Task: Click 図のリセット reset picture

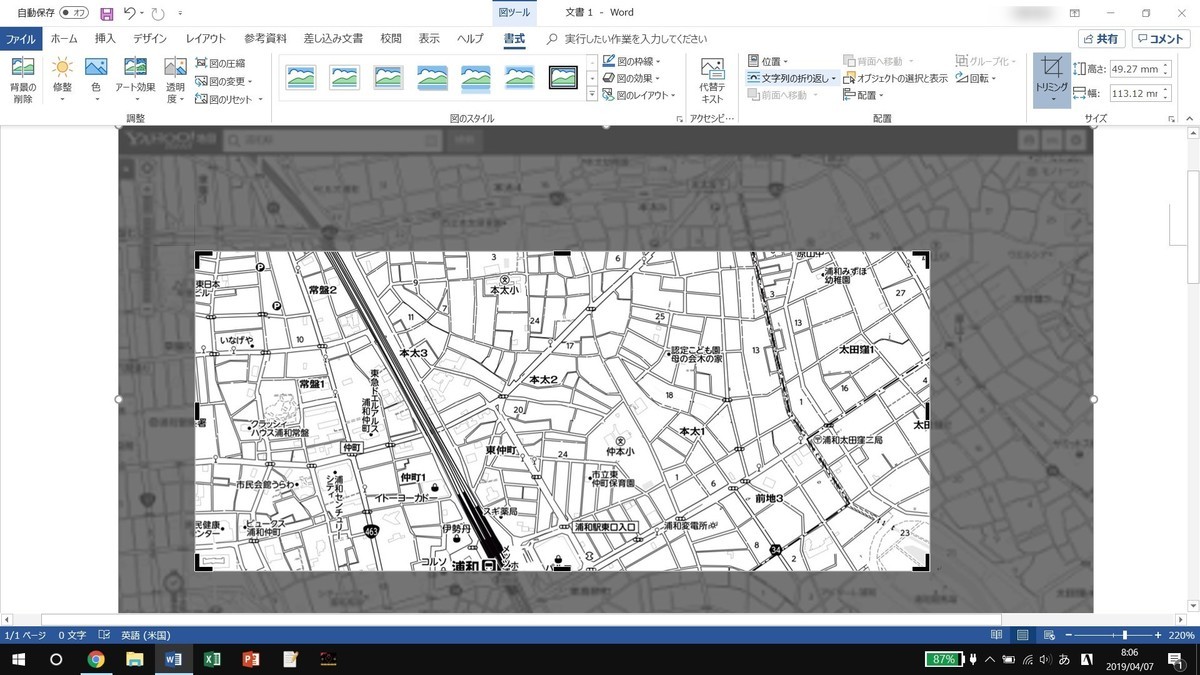Action: tap(229, 99)
